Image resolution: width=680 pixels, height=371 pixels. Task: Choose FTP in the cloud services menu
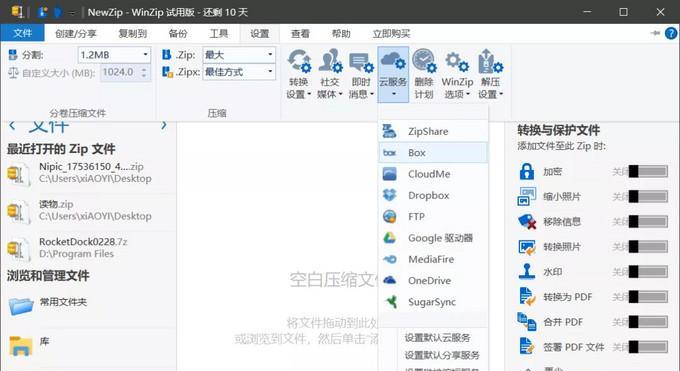tap(433, 217)
